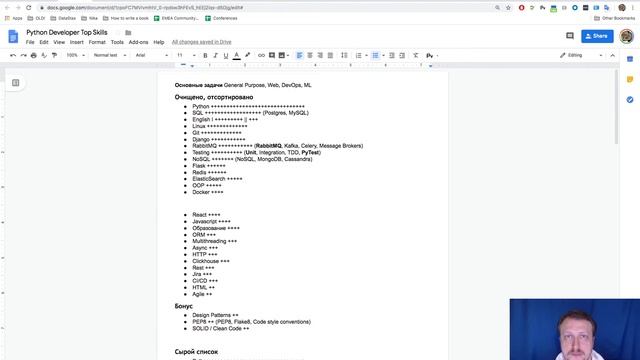This screenshot has height=360, width=640.
Task: Expand numbered list style arrow
Action: coord(366,56)
